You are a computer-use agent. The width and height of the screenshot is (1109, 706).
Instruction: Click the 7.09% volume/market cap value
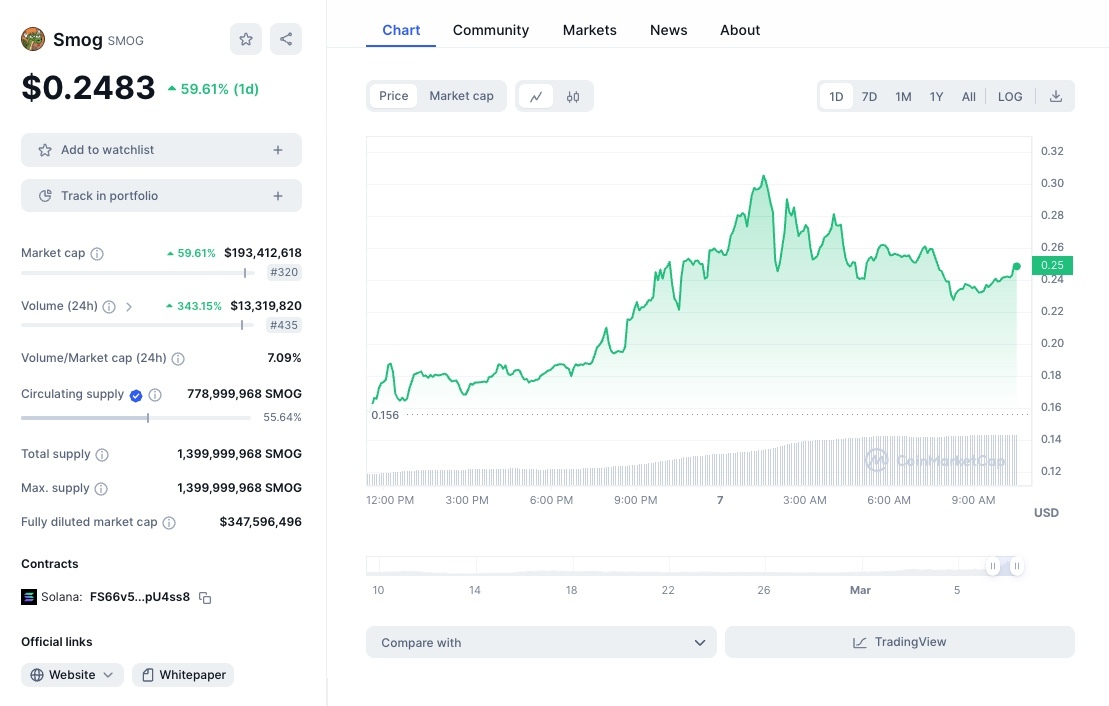(284, 358)
